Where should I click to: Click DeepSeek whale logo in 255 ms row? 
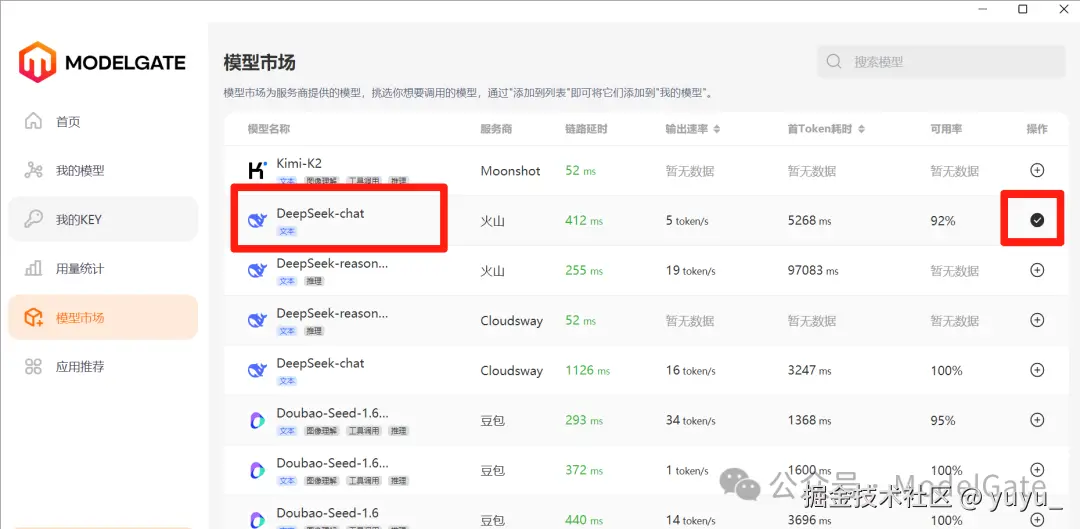257,270
